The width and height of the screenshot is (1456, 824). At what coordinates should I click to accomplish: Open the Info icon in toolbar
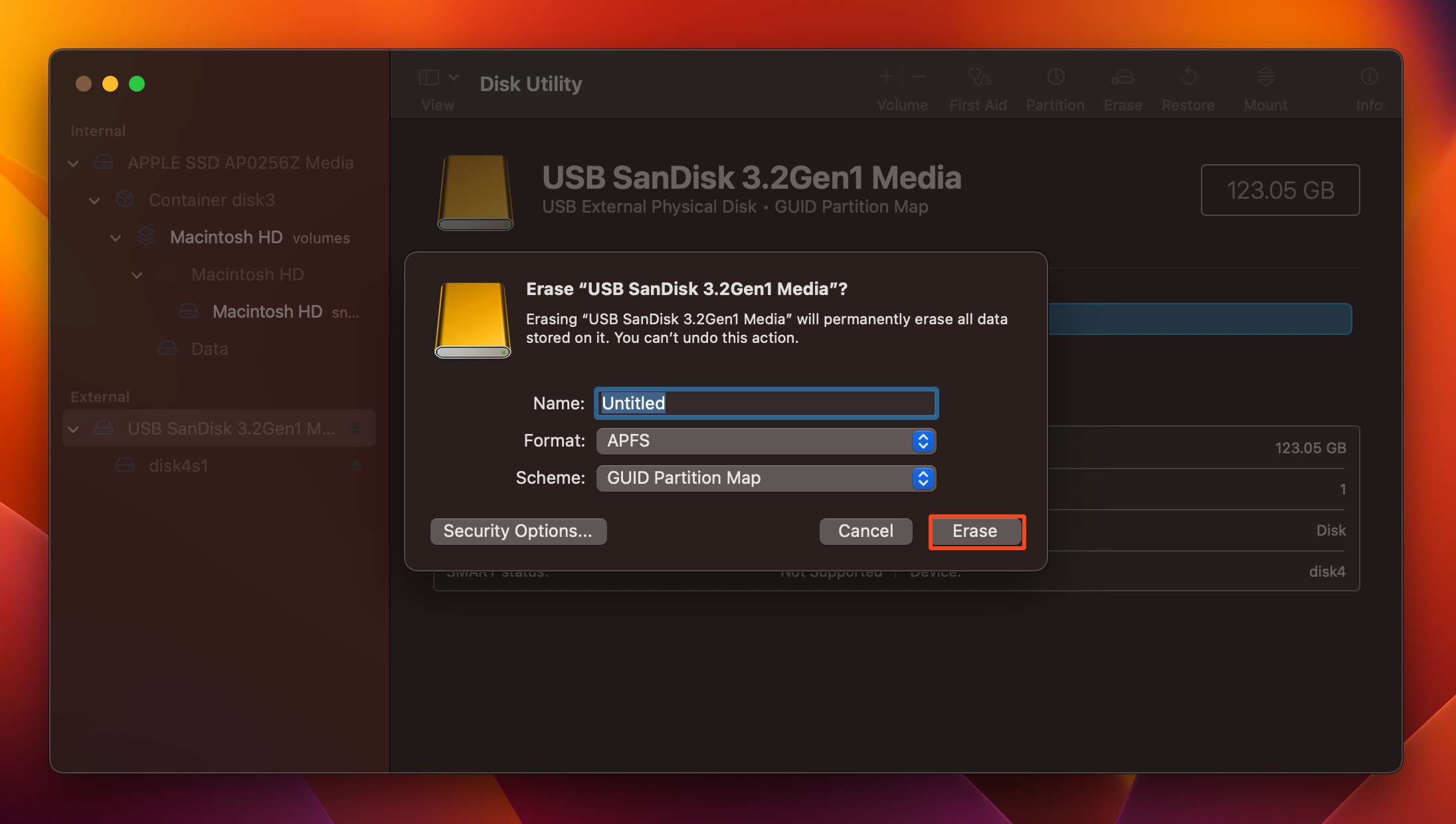click(x=1369, y=77)
